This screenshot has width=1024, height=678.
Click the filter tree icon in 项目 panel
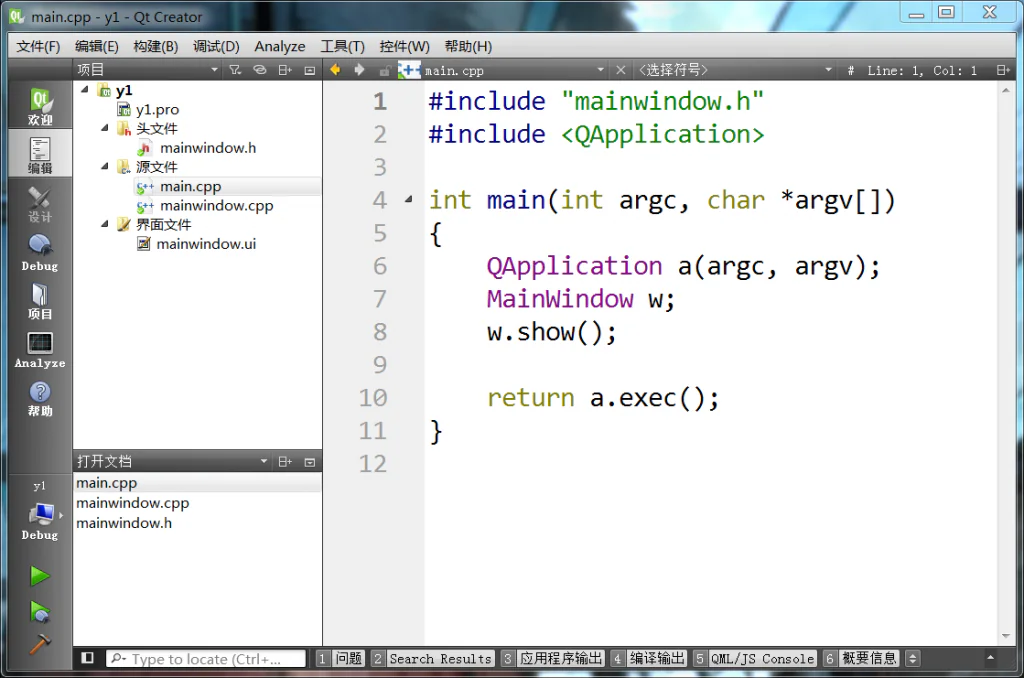click(235, 70)
